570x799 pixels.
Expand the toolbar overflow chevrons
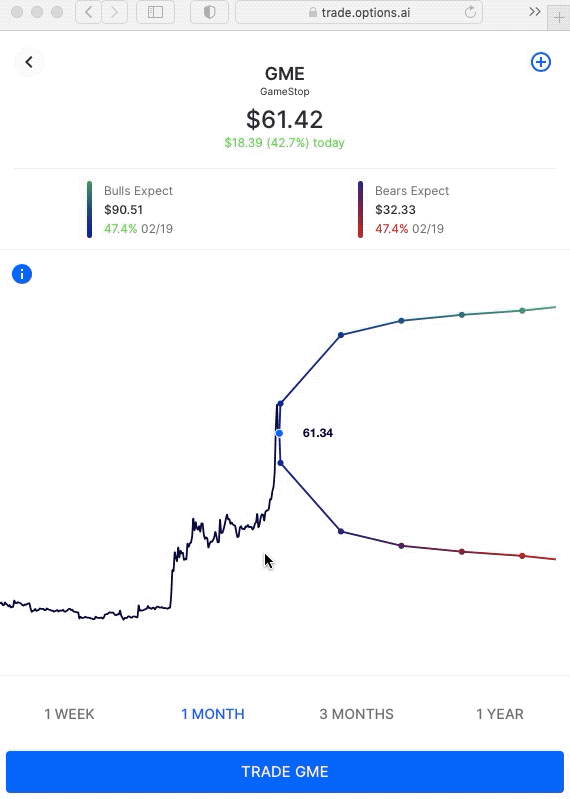[x=534, y=12]
